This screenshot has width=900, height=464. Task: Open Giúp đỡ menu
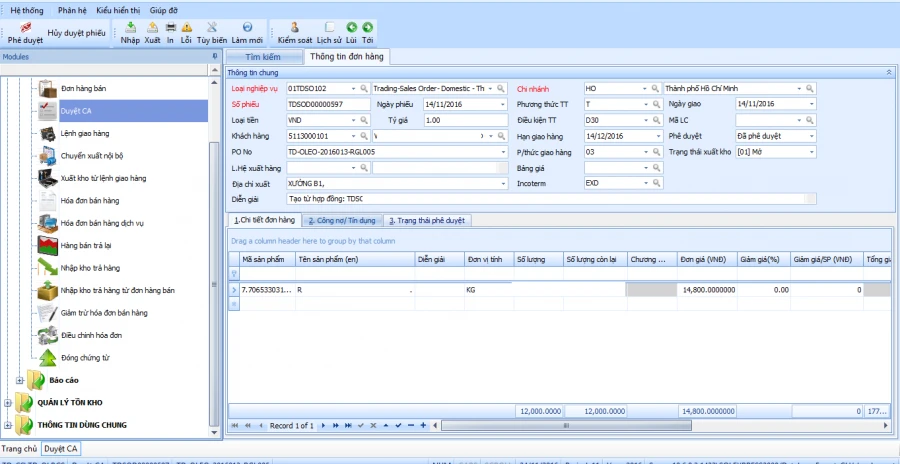pyautogui.click(x=164, y=10)
